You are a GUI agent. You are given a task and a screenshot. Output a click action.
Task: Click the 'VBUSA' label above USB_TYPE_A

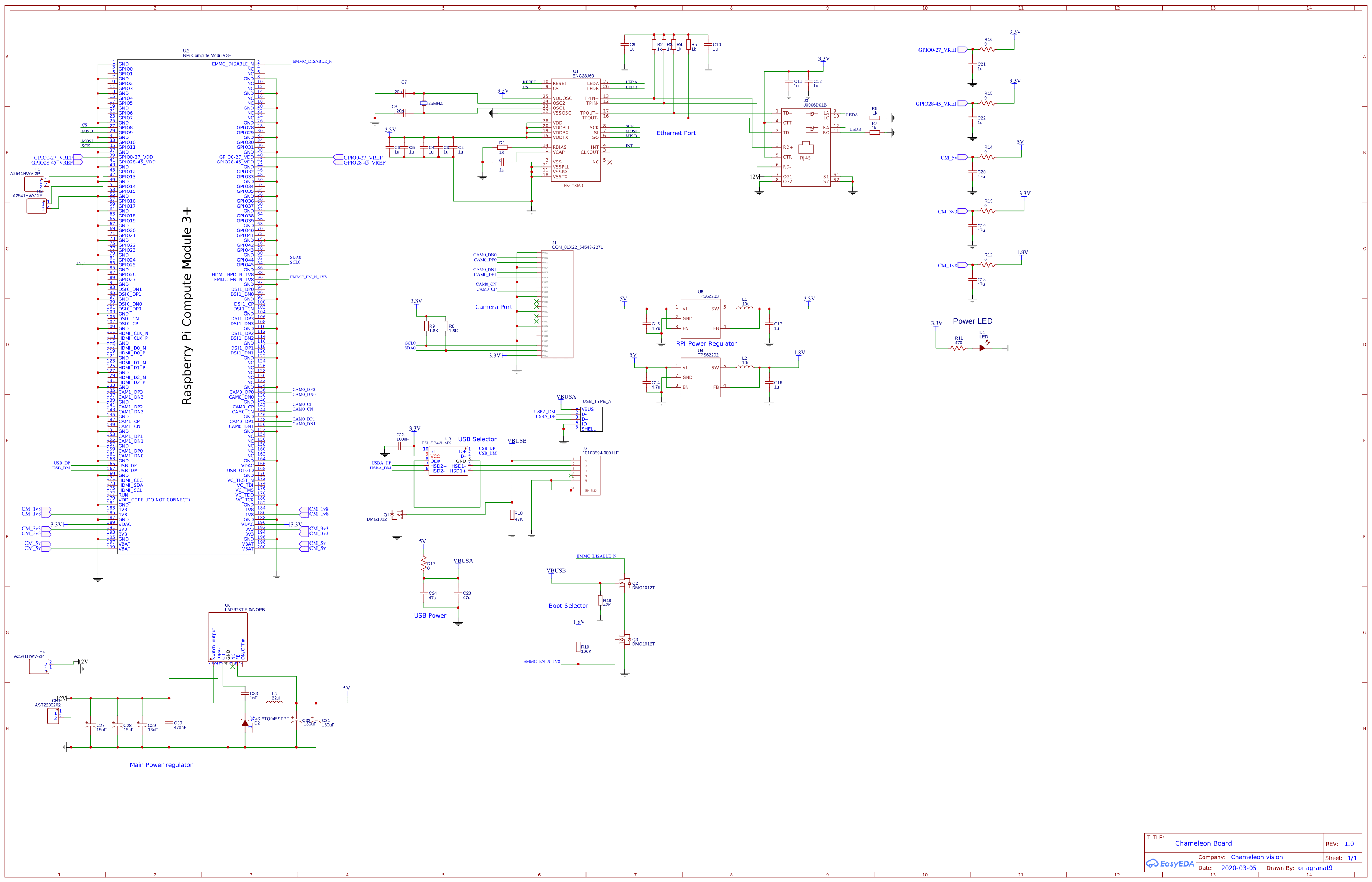pos(566,396)
